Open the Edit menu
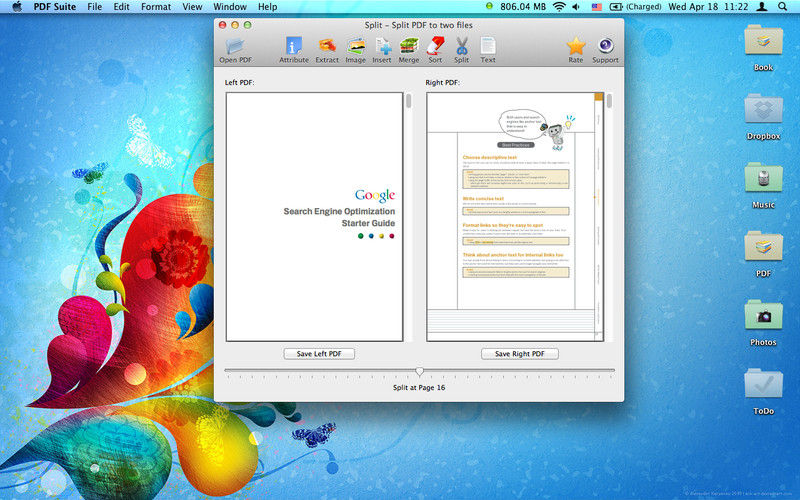800x500 pixels. tap(121, 7)
